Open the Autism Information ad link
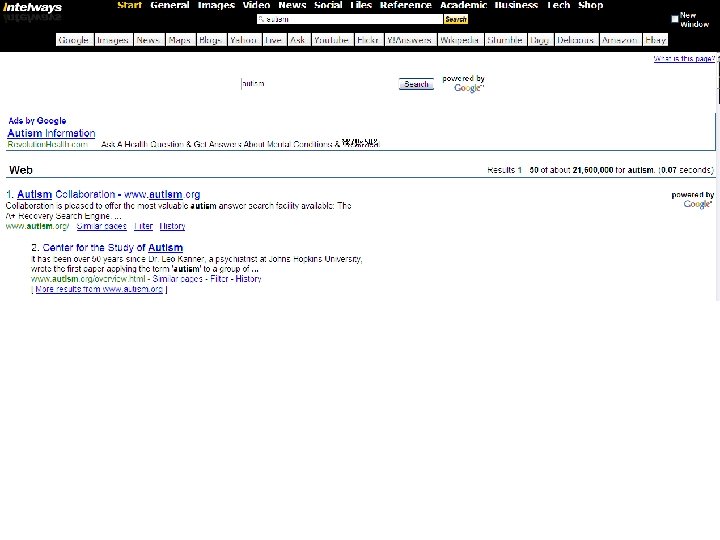Viewport: 720px width, 540px height. [x=51, y=133]
